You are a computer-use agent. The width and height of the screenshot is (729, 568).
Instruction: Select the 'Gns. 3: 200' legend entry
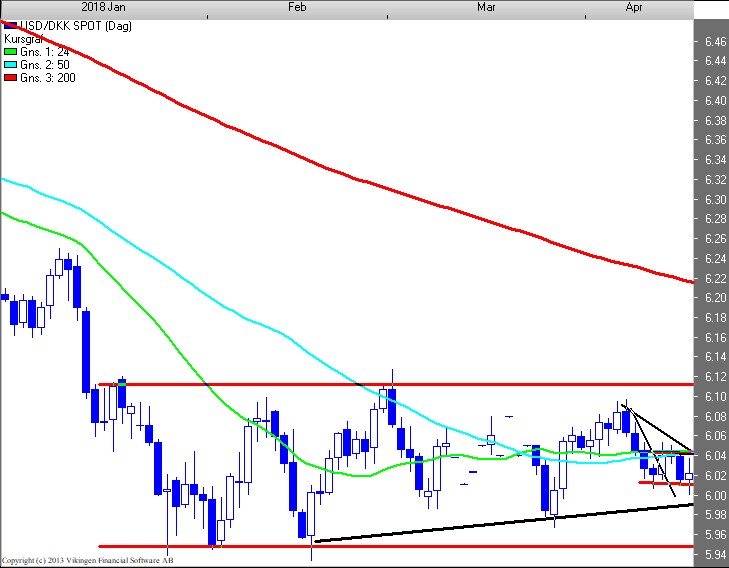pyautogui.click(x=48, y=78)
